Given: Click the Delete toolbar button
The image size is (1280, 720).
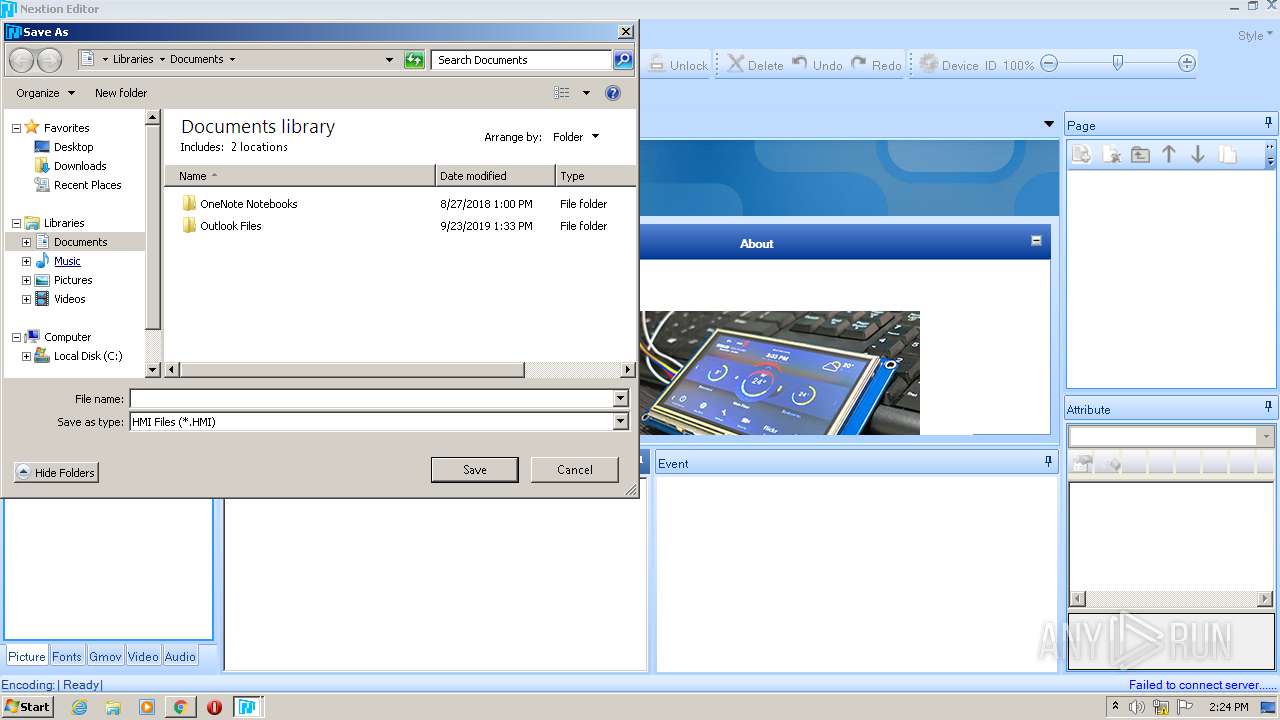Looking at the screenshot, I should coord(755,64).
